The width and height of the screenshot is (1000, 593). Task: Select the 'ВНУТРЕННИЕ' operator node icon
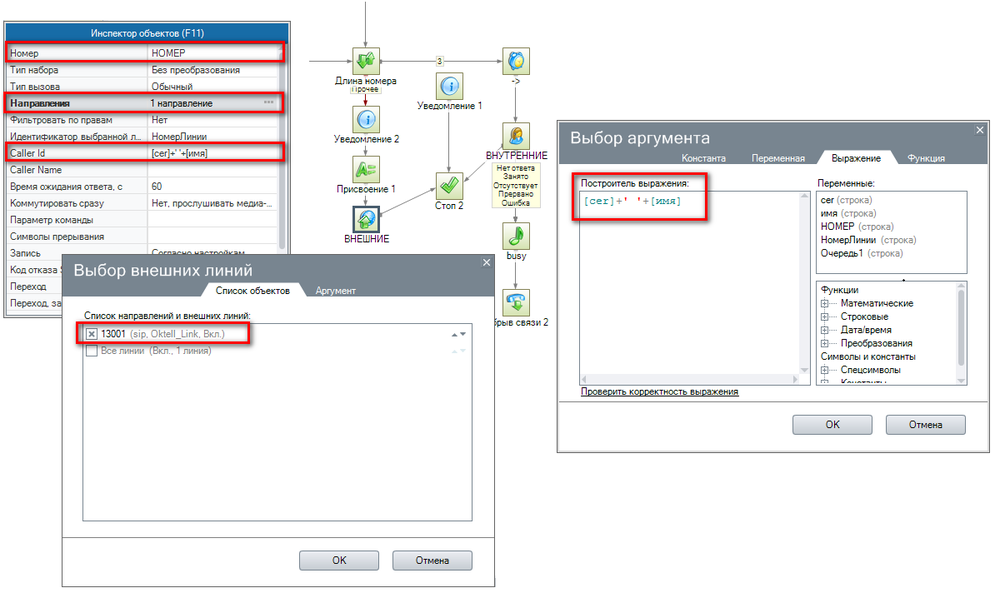[516, 135]
